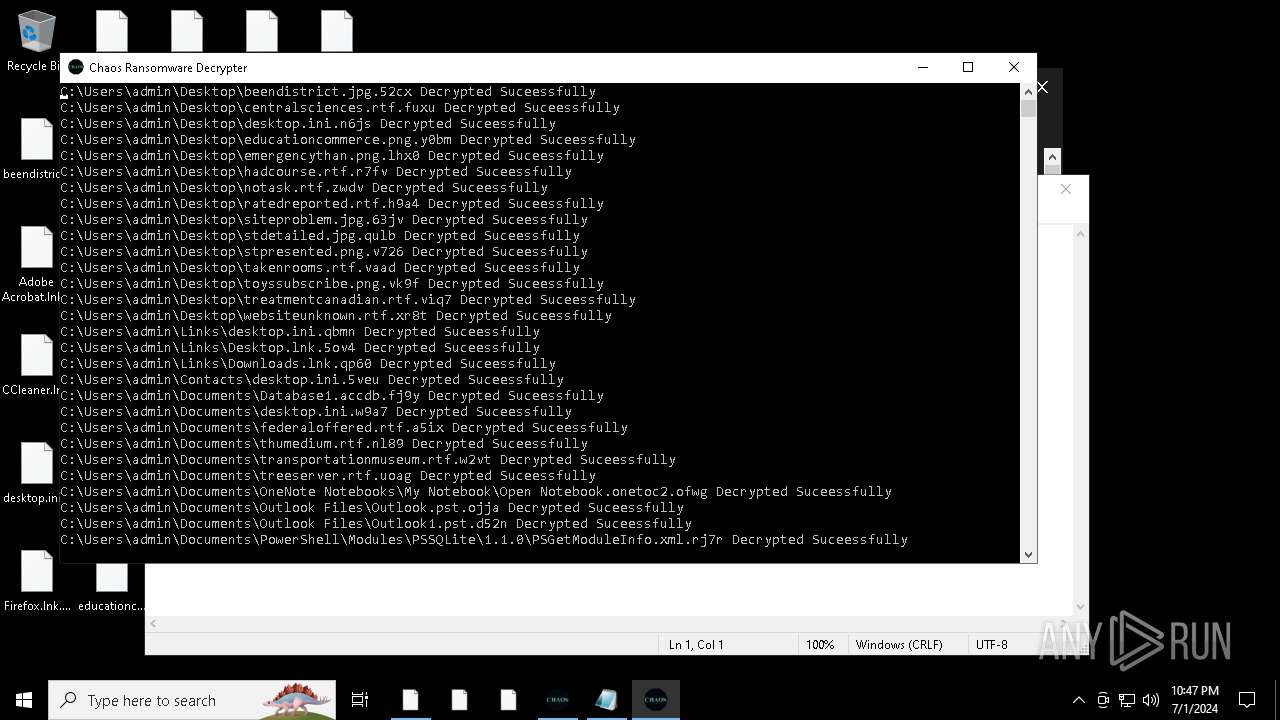Screen dimensions: 1280x720
Task: Click the stpresented.png.v726 line
Action: click(x=324, y=251)
